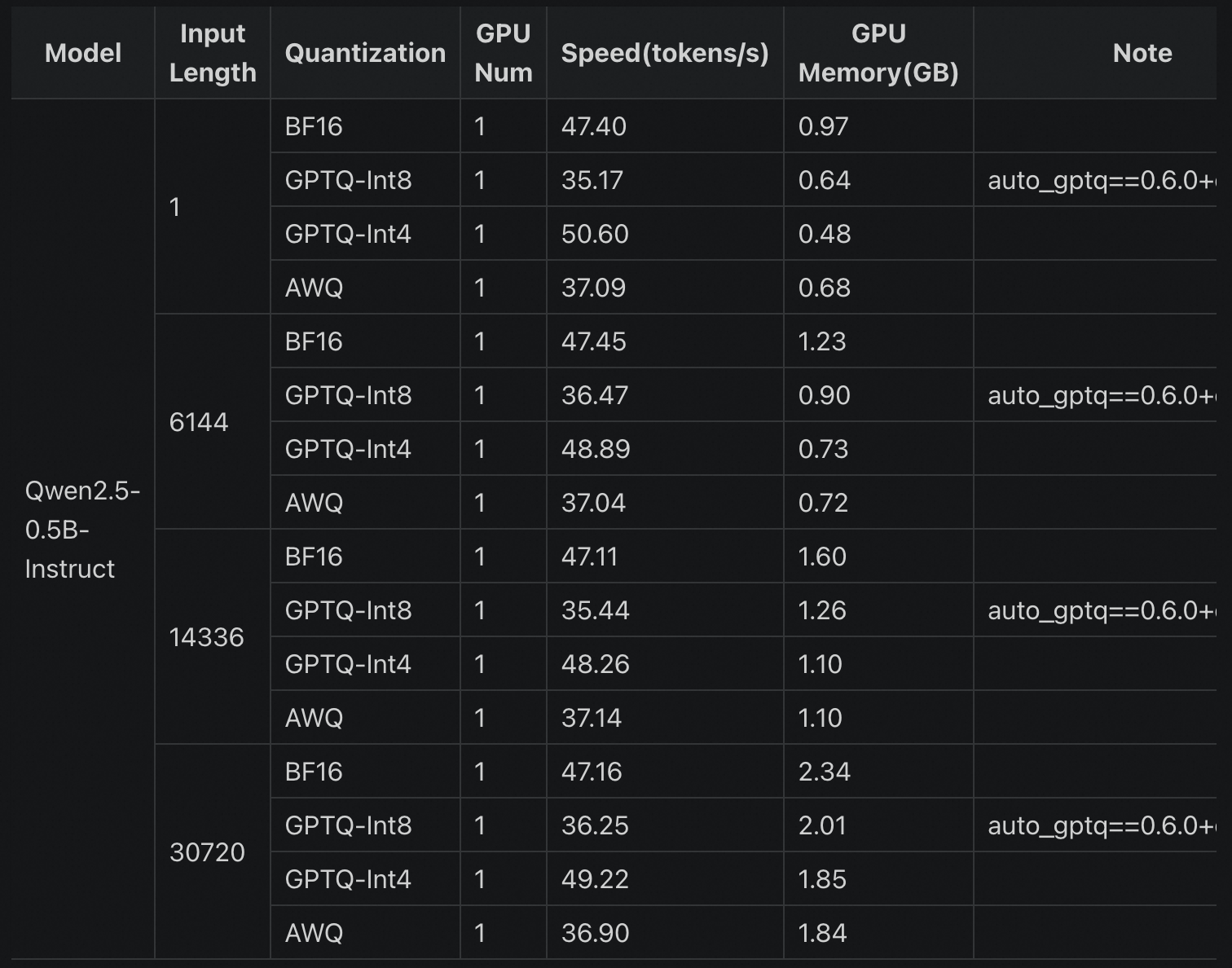Click the speed value 36.90
Screen dimensions: 1232x968
[x=596, y=933]
